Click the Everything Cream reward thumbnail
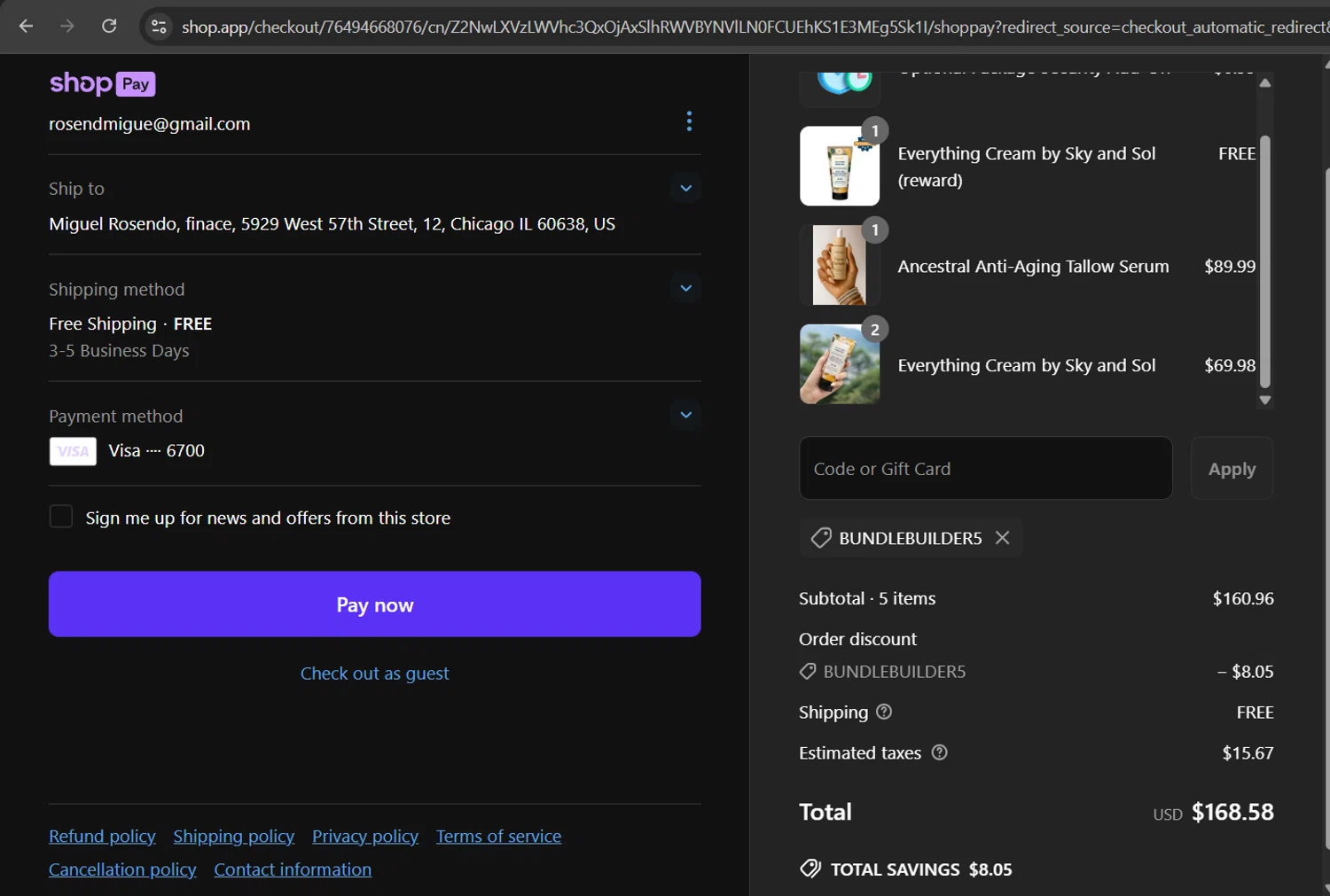 click(840, 166)
